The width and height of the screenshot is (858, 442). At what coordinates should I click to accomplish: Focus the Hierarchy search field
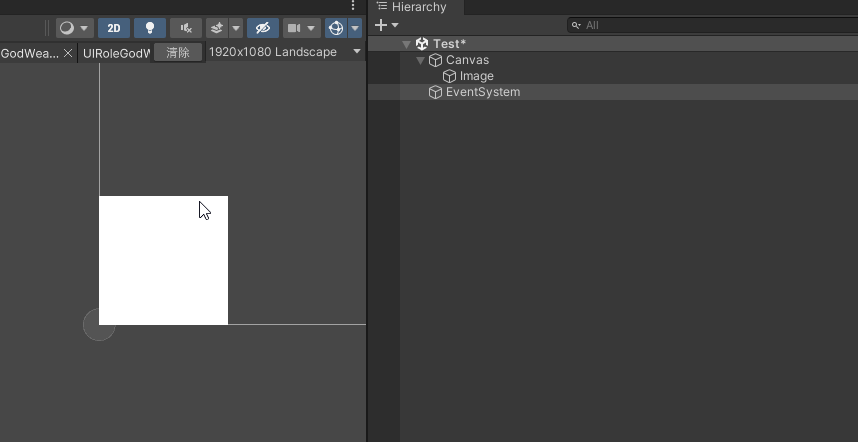click(x=712, y=25)
